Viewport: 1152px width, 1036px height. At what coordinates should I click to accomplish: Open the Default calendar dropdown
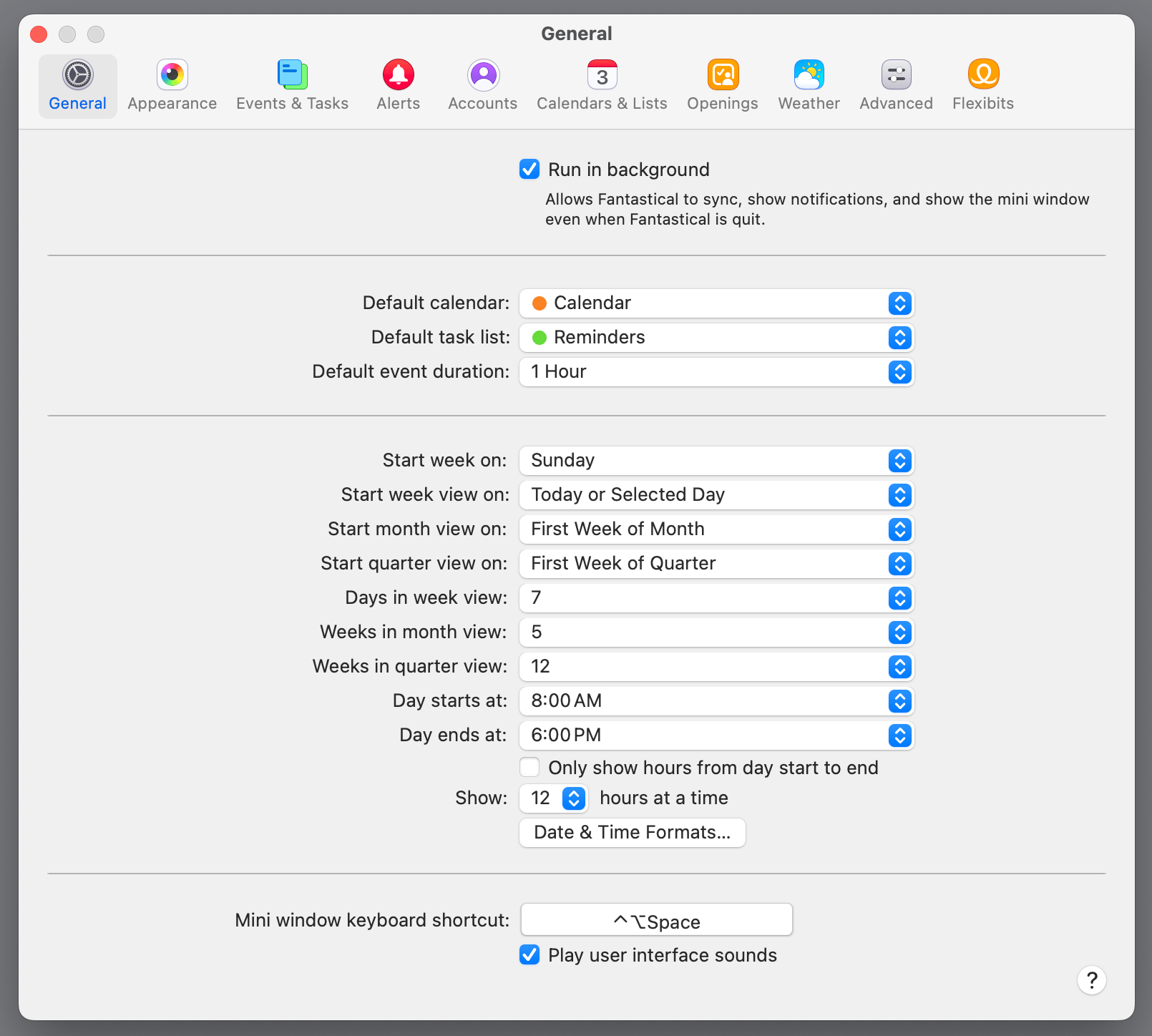click(716, 303)
